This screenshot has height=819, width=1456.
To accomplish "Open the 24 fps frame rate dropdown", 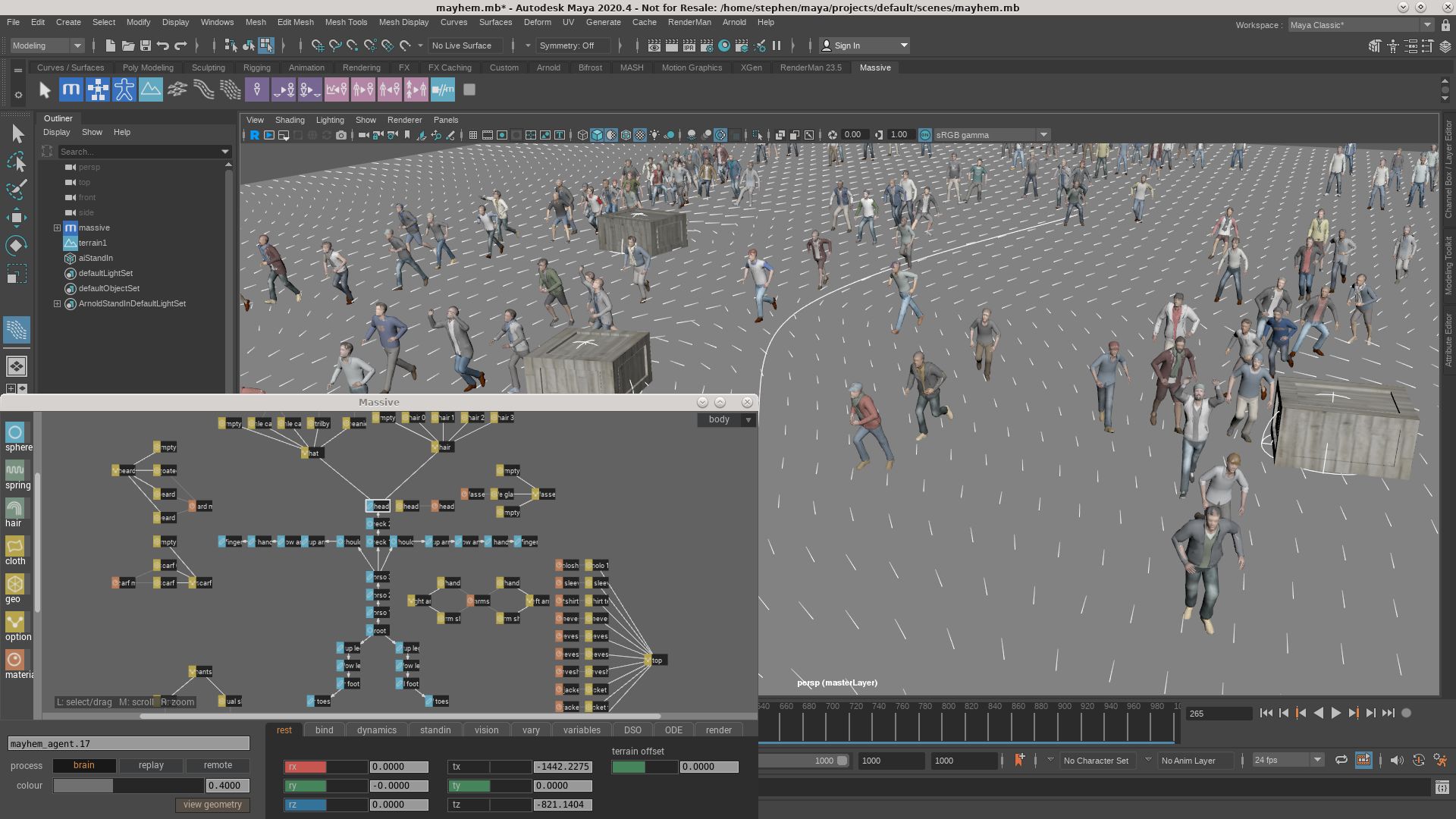I will [1288, 760].
